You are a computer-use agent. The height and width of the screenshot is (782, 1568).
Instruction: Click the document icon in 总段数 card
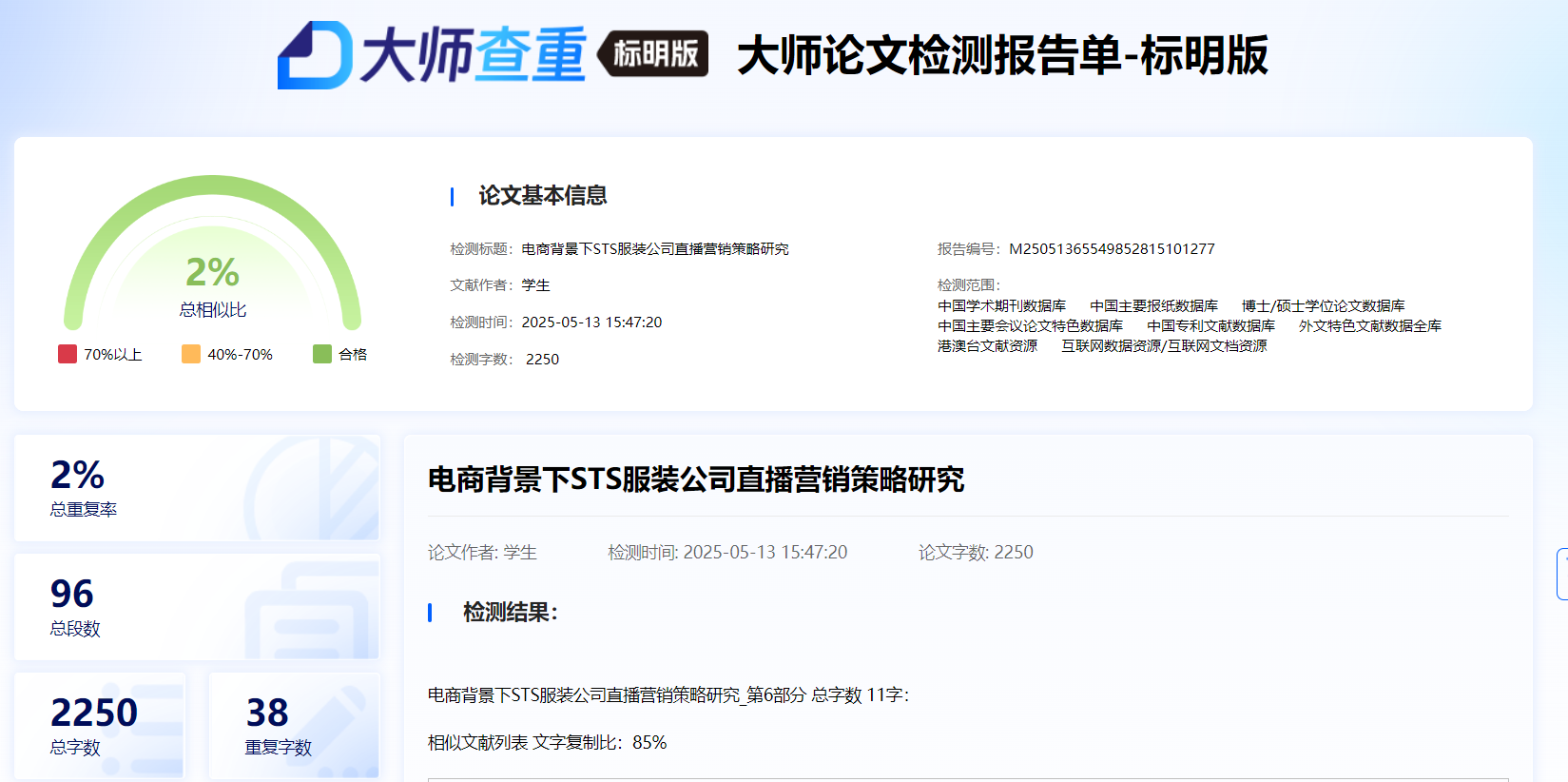[312, 611]
